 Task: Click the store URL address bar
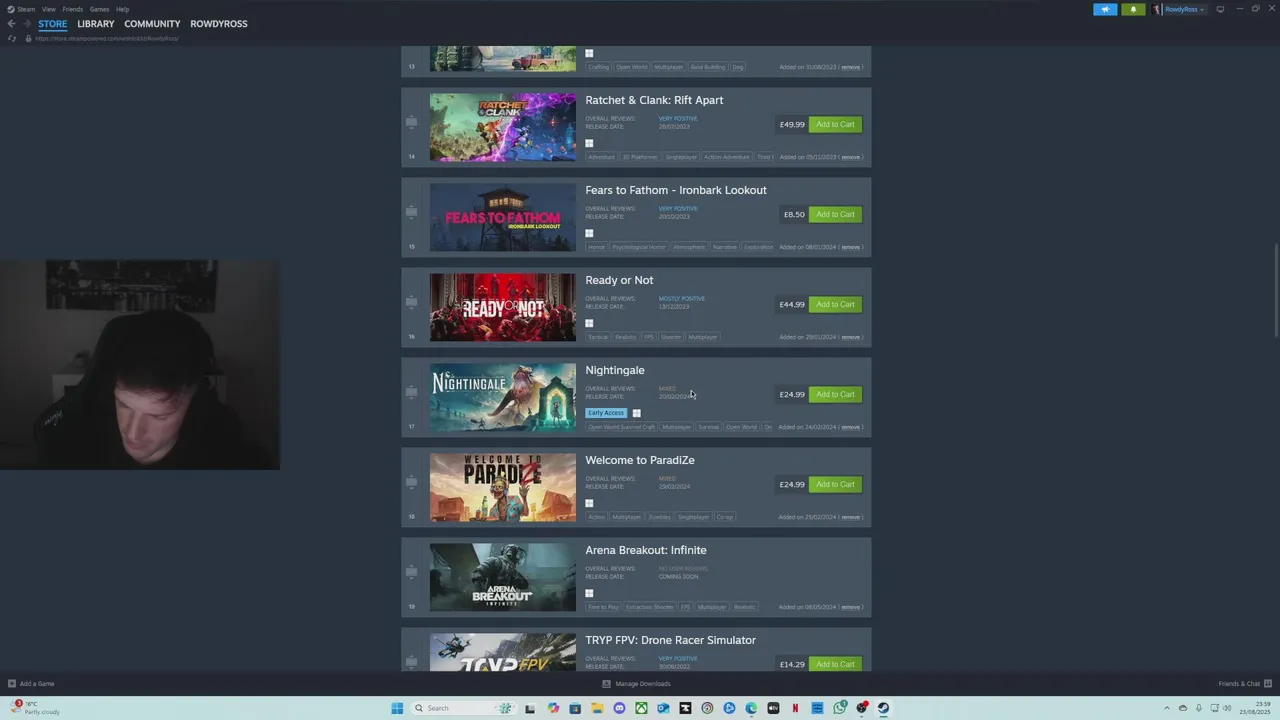point(107,38)
